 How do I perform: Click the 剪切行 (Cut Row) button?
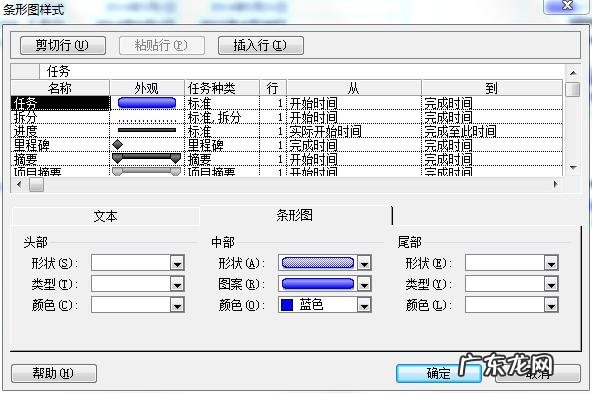(63, 45)
